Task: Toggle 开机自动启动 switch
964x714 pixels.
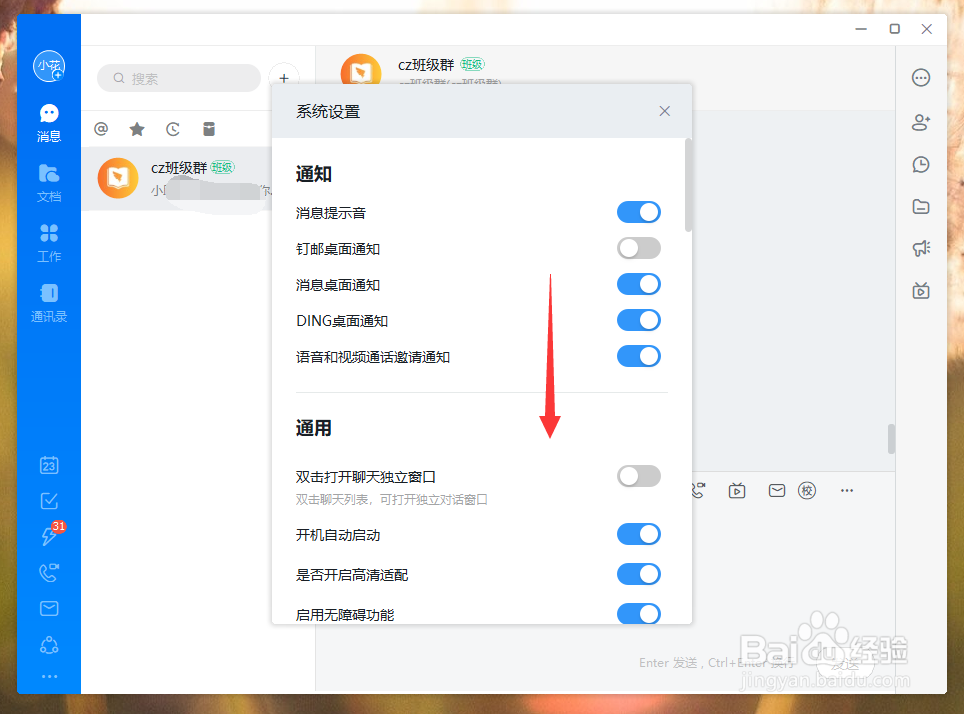Action: tap(639, 534)
